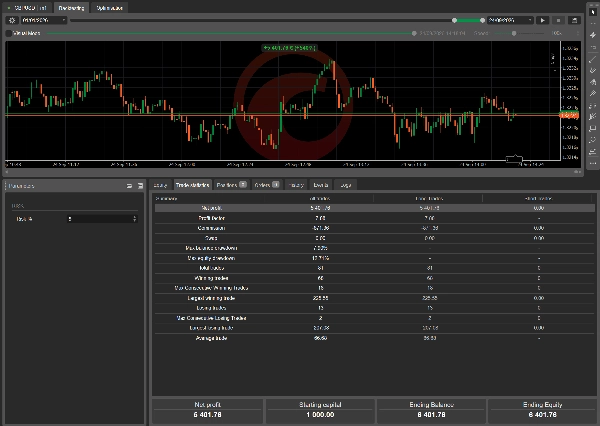The image size is (600, 426).
Task: Stop the backtest with the stop button
Action: point(558,20)
